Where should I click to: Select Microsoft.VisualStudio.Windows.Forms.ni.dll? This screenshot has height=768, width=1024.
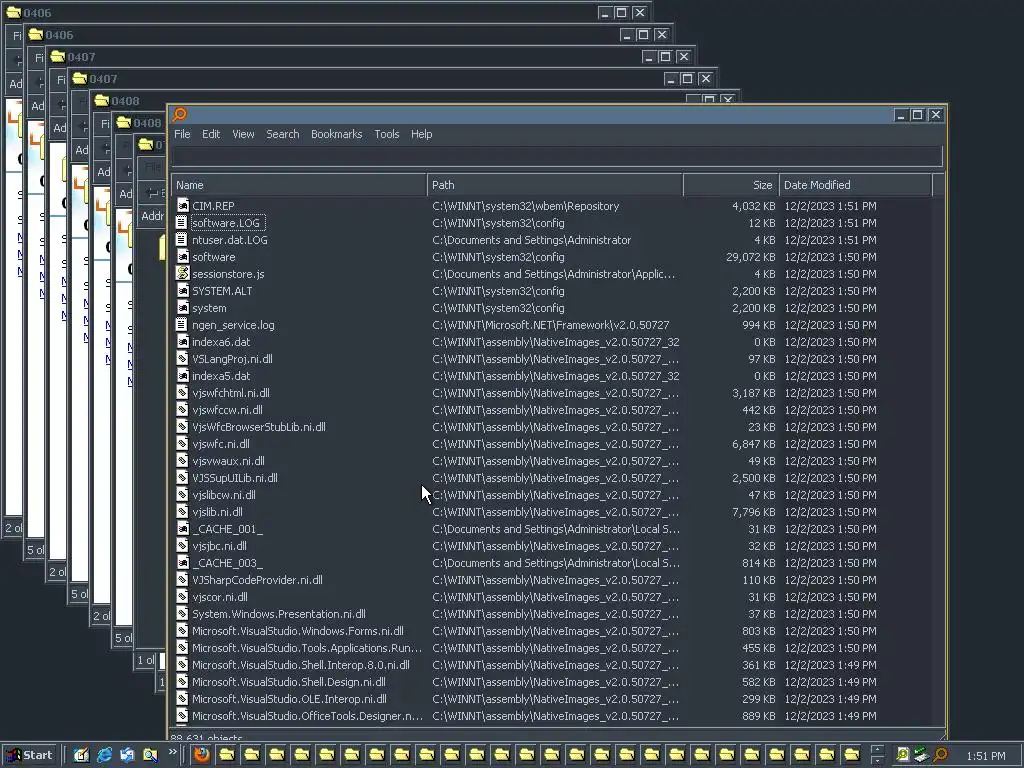298,631
